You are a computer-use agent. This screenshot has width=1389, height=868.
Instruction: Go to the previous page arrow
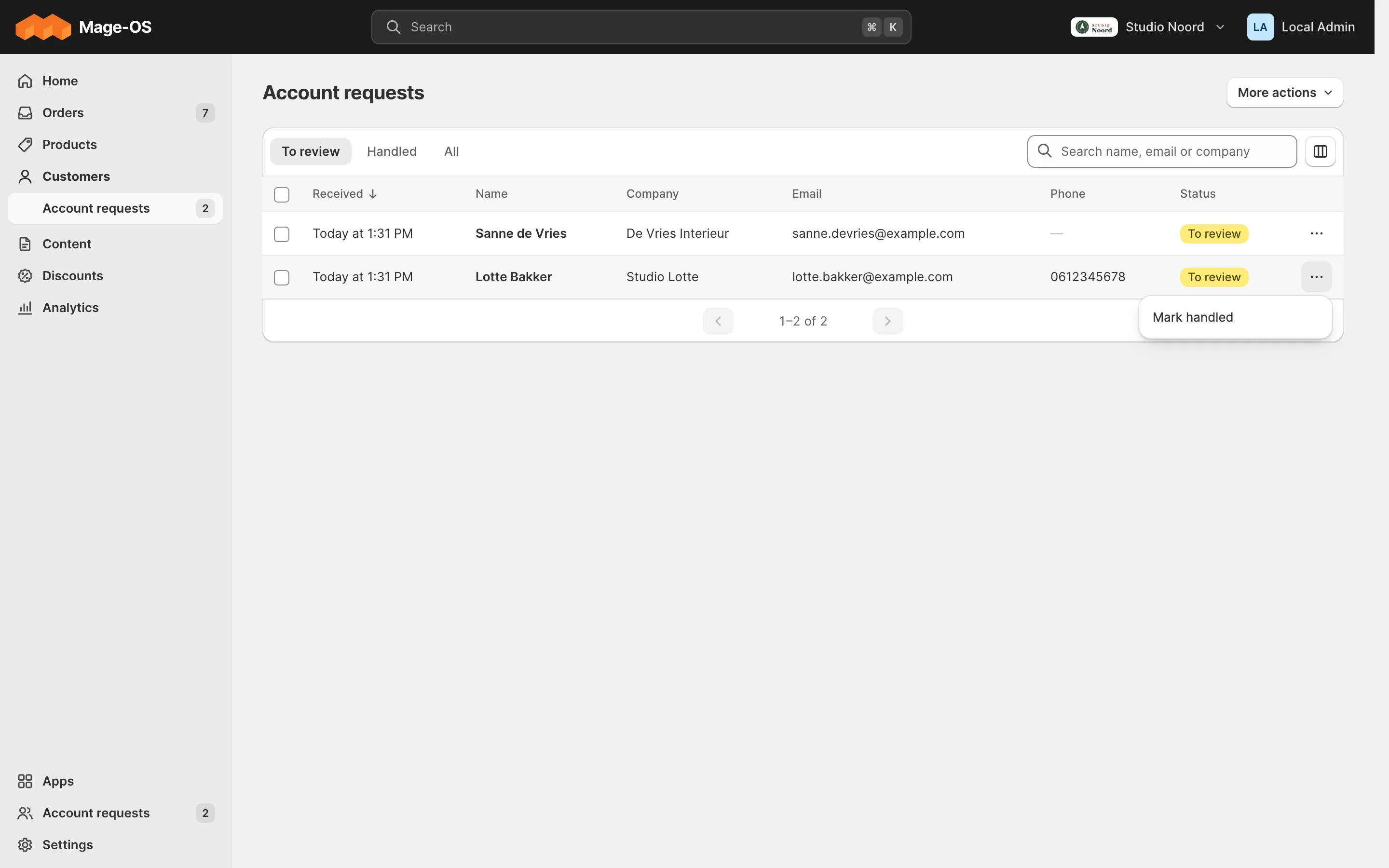click(718, 321)
